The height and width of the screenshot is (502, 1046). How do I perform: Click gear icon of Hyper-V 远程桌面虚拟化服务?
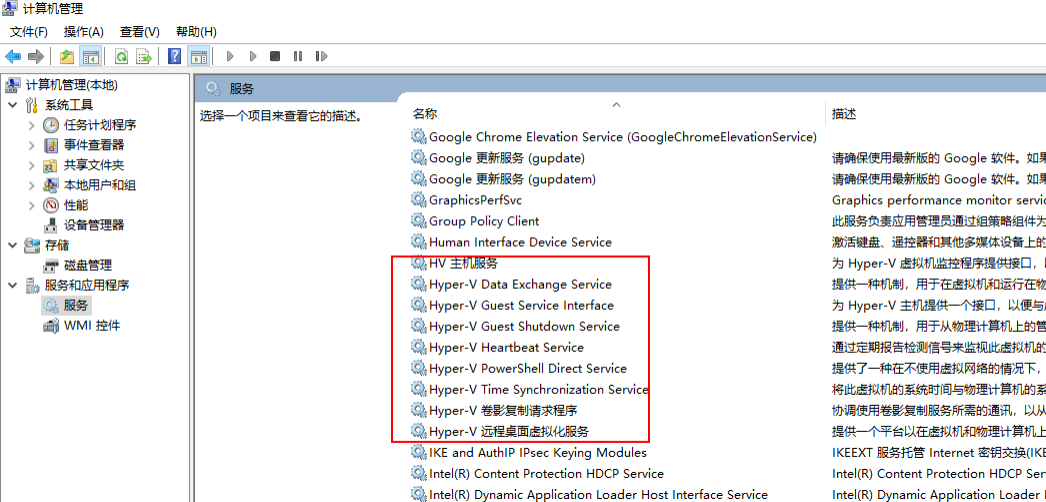coord(418,431)
